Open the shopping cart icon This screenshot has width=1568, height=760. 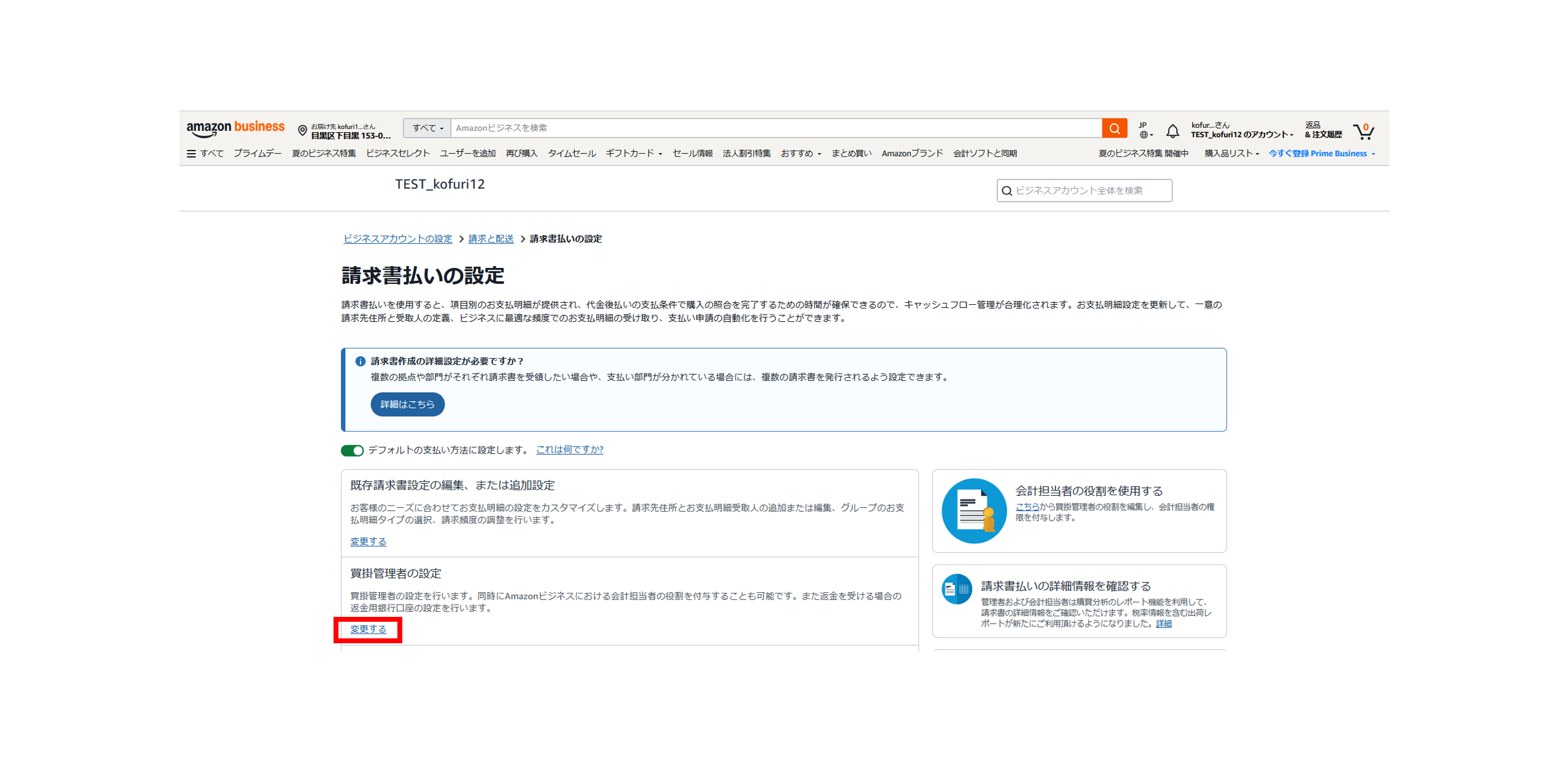(x=1363, y=130)
